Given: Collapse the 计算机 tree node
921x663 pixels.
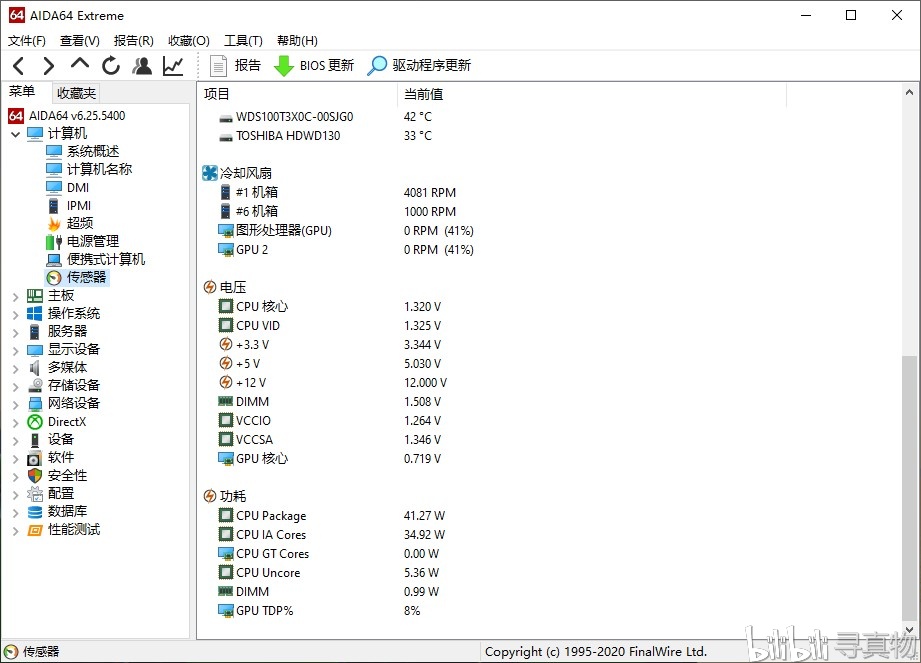Looking at the screenshot, I should pos(15,134).
